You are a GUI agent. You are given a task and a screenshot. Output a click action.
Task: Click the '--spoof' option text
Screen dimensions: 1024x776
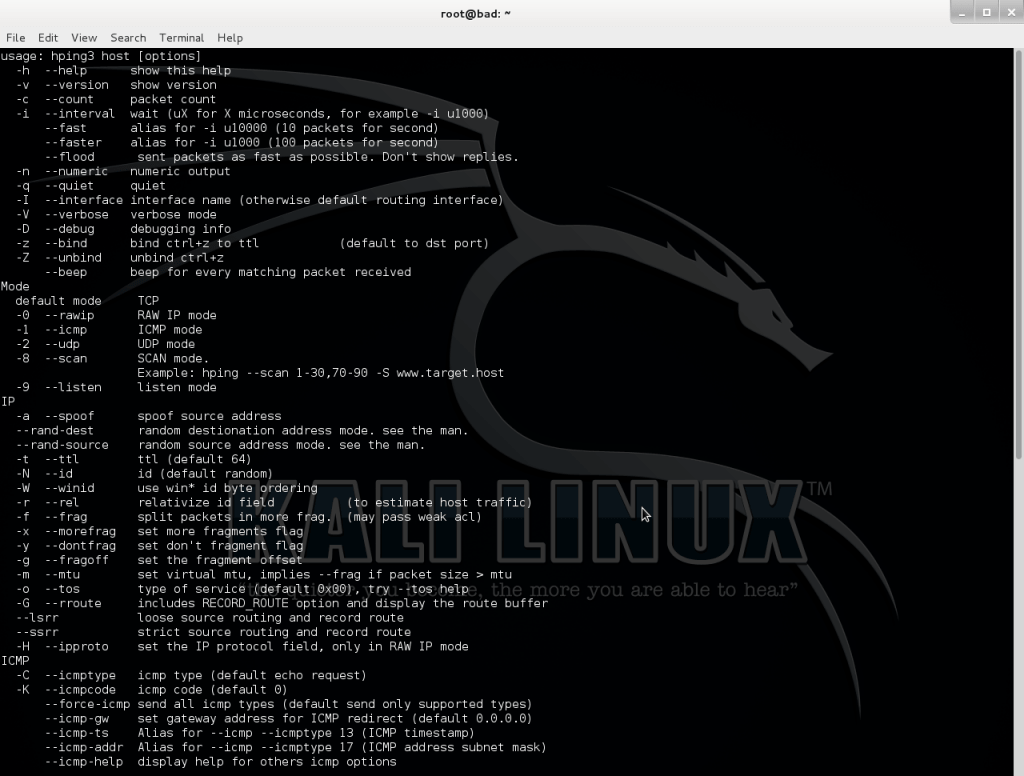(69, 416)
